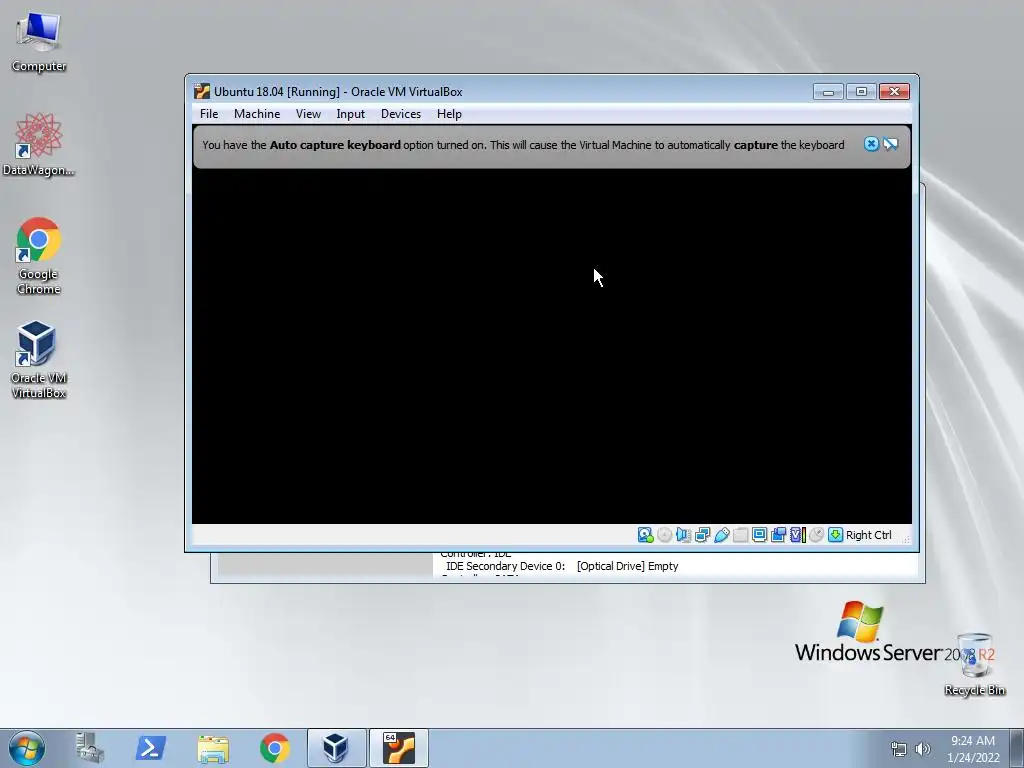Select the DataWagon desktop shortcut

[39, 144]
